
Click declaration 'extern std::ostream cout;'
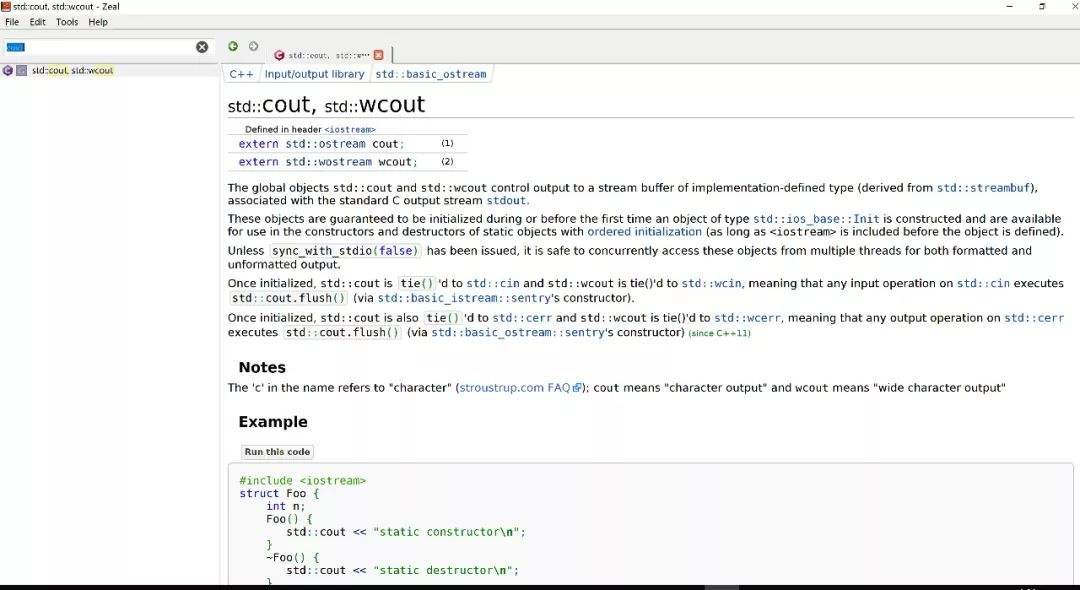click(322, 144)
